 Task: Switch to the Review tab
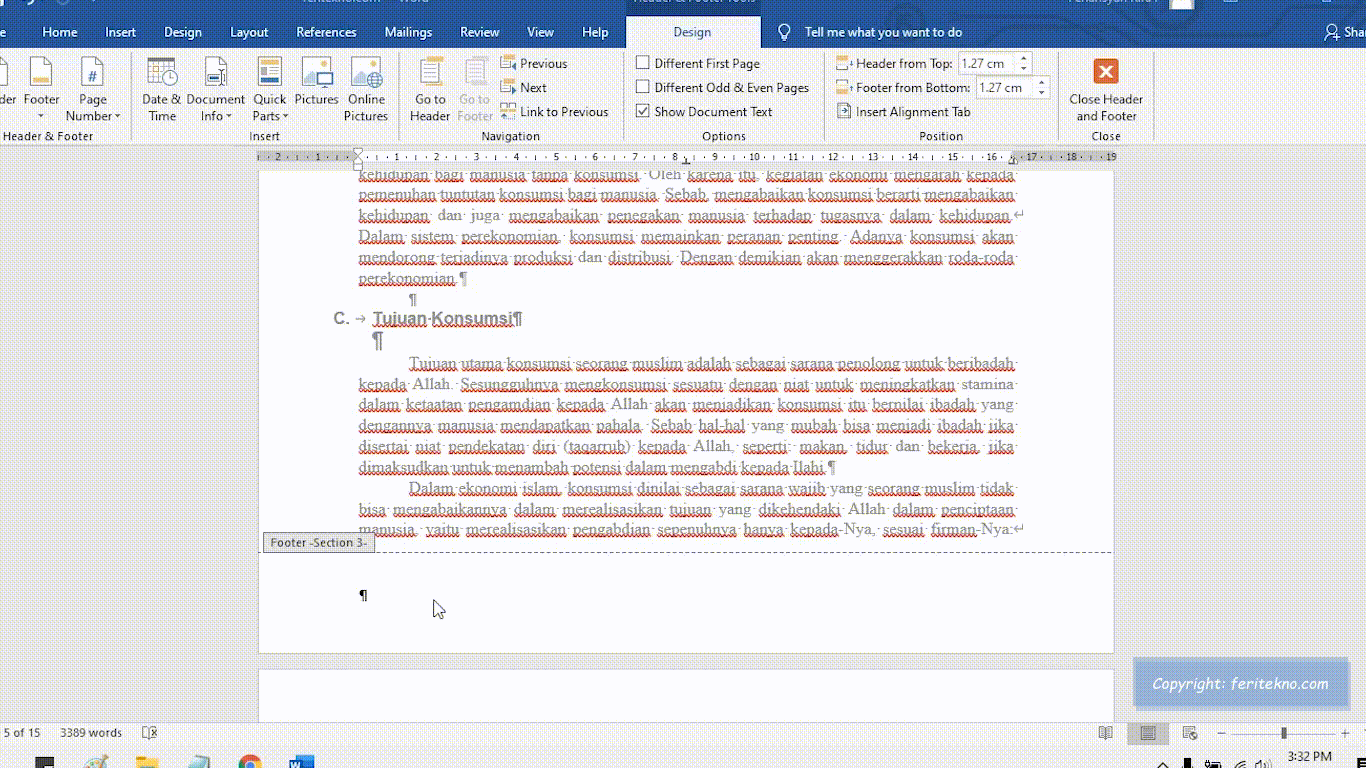tap(479, 32)
